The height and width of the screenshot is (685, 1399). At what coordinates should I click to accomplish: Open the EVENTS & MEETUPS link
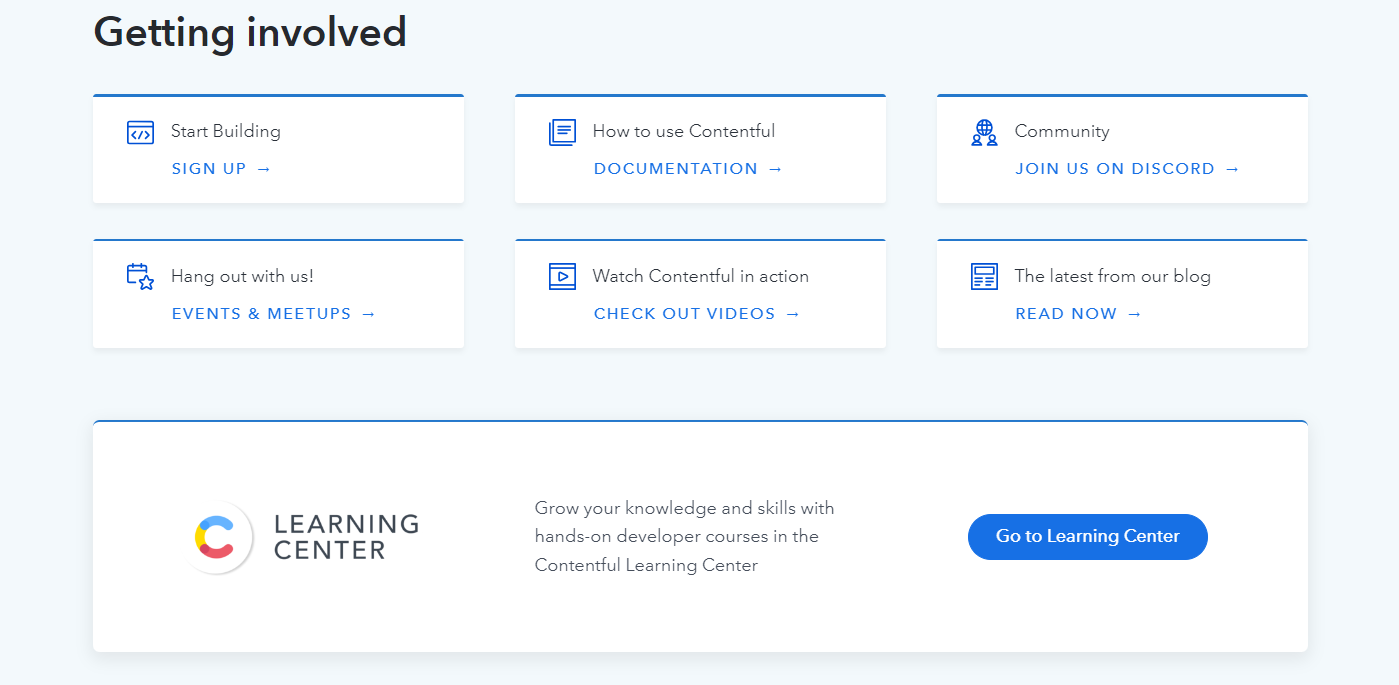click(274, 314)
